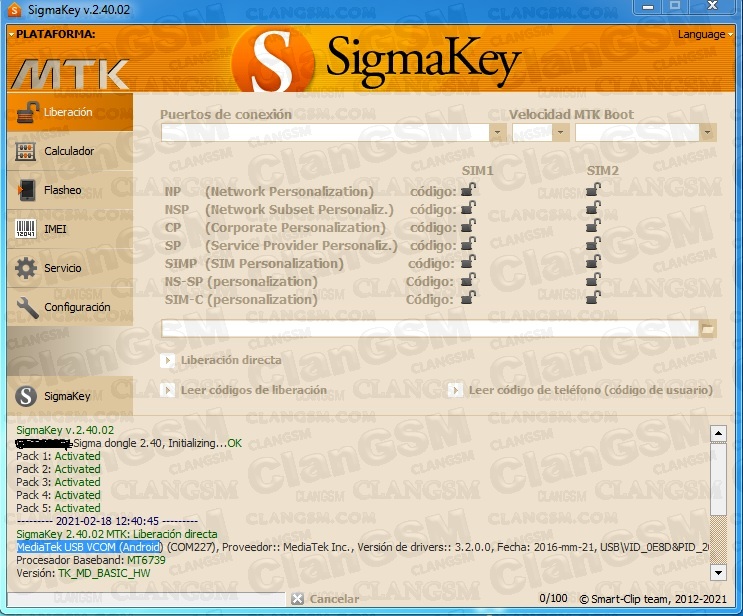Screen dimensions: 743x616
Task: Click the SP SIM1 padlock icon
Action: coord(468,245)
